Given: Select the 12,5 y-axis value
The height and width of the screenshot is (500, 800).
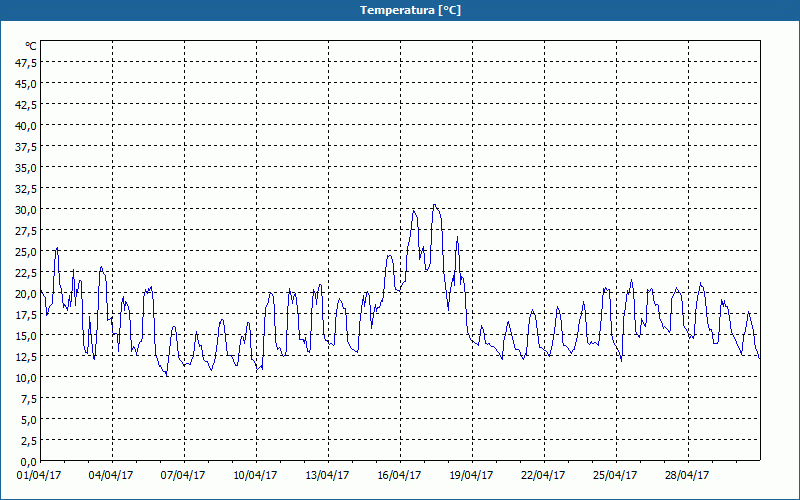Looking at the screenshot, I should click(x=26, y=357).
